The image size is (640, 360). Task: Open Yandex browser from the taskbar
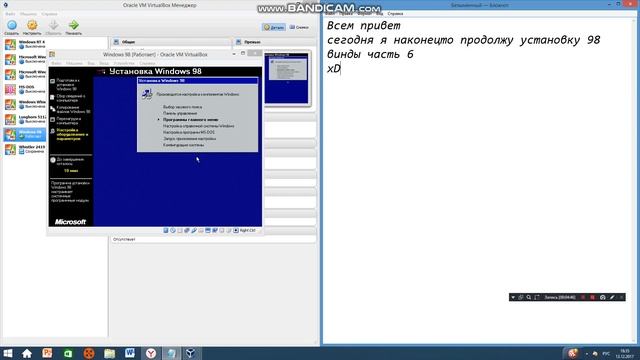tap(151, 353)
